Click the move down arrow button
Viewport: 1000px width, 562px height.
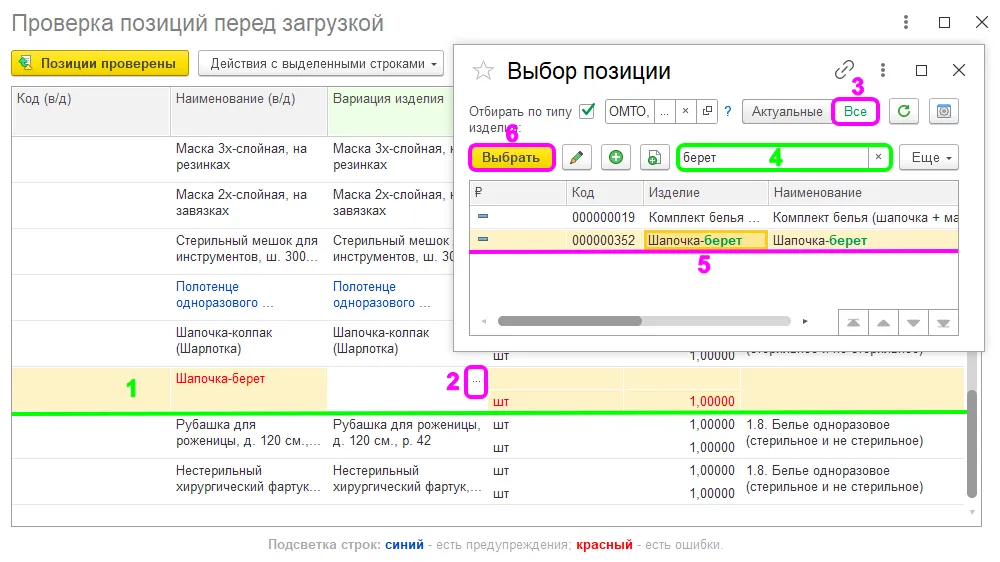pos(913,323)
